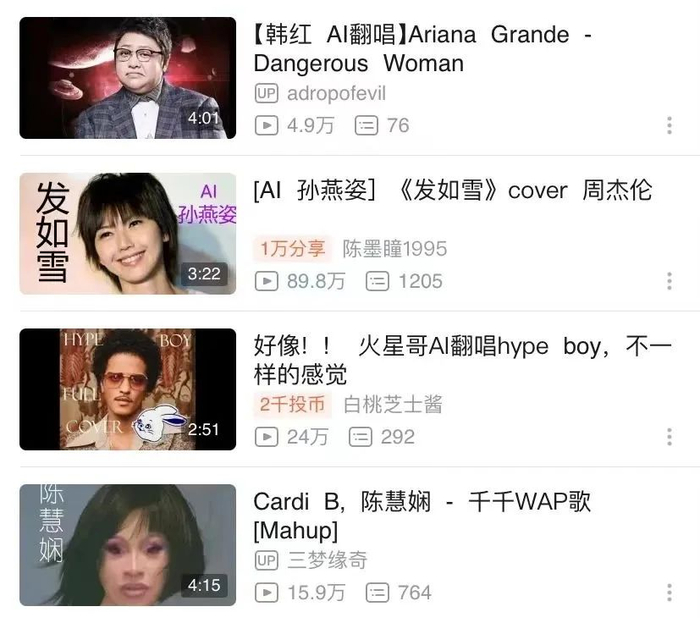Image resolution: width=700 pixels, height=618 pixels.
Task: Open the Hype Boy full cover thumbnail
Action: coord(128,389)
